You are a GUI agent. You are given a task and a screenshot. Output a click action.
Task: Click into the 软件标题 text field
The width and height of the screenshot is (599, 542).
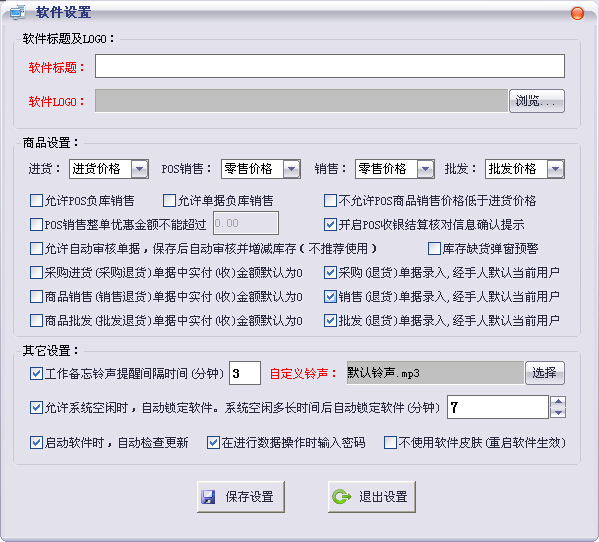coord(330,66)
